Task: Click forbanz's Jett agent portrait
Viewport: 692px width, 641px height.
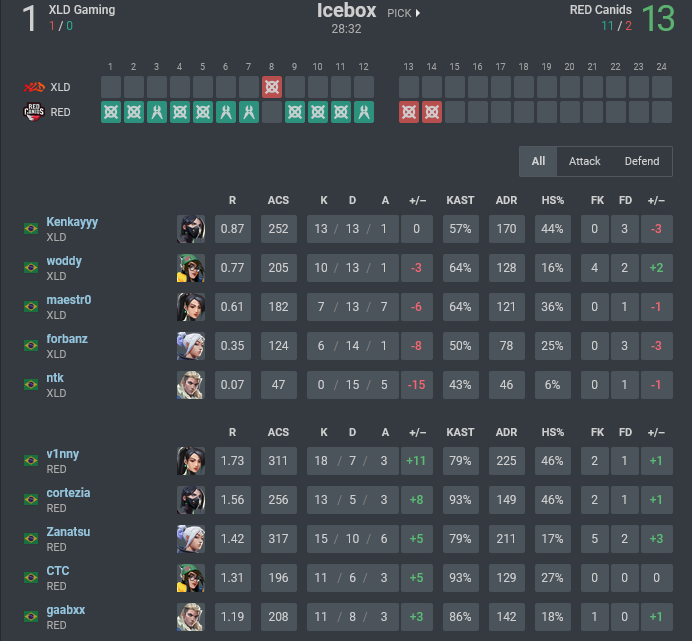Action: pos(191,346)
